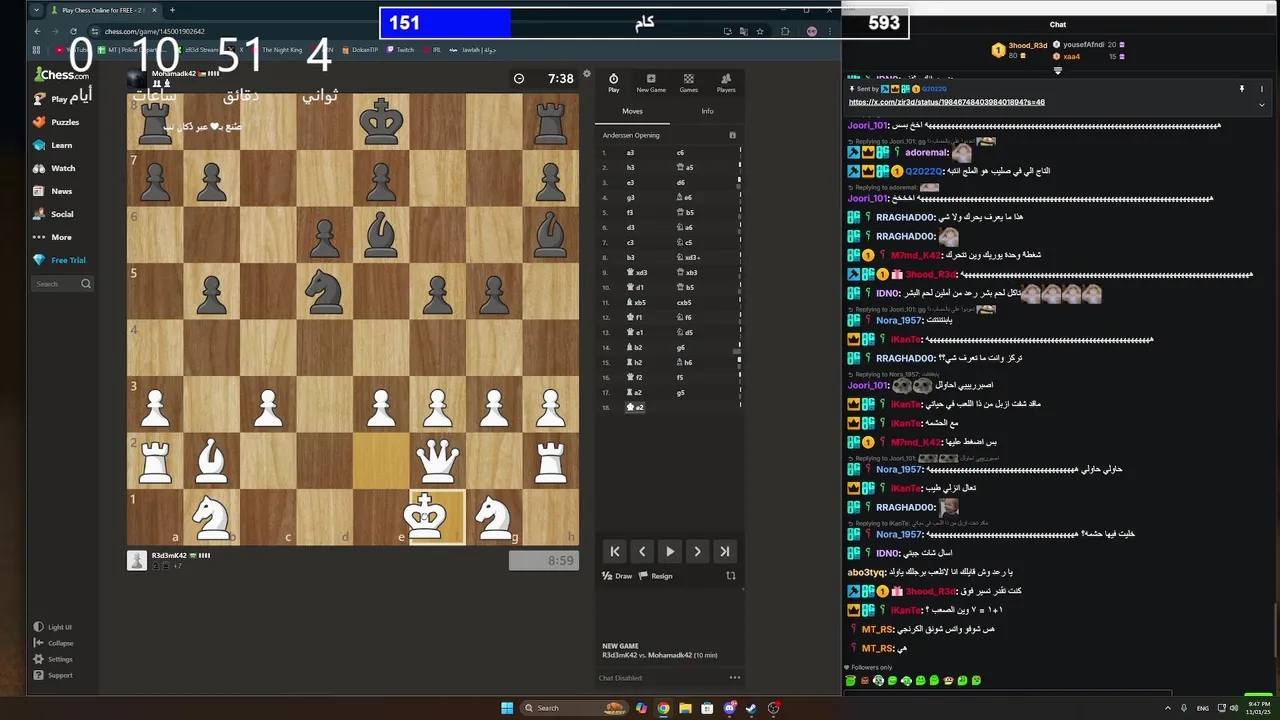This screenshot has height=720, width=1280.
Task: Start a New Game from top panel
Action: click(x=651, y=83)
